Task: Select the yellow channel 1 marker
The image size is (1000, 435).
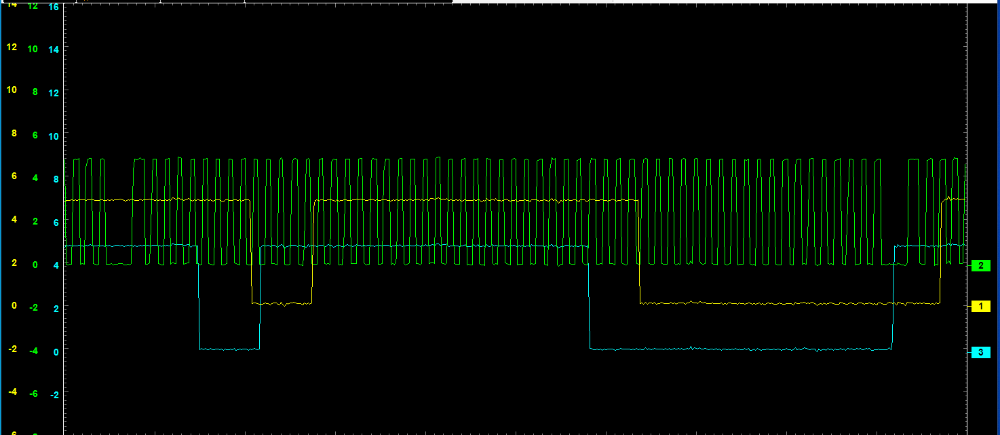Action: (982, 305)
